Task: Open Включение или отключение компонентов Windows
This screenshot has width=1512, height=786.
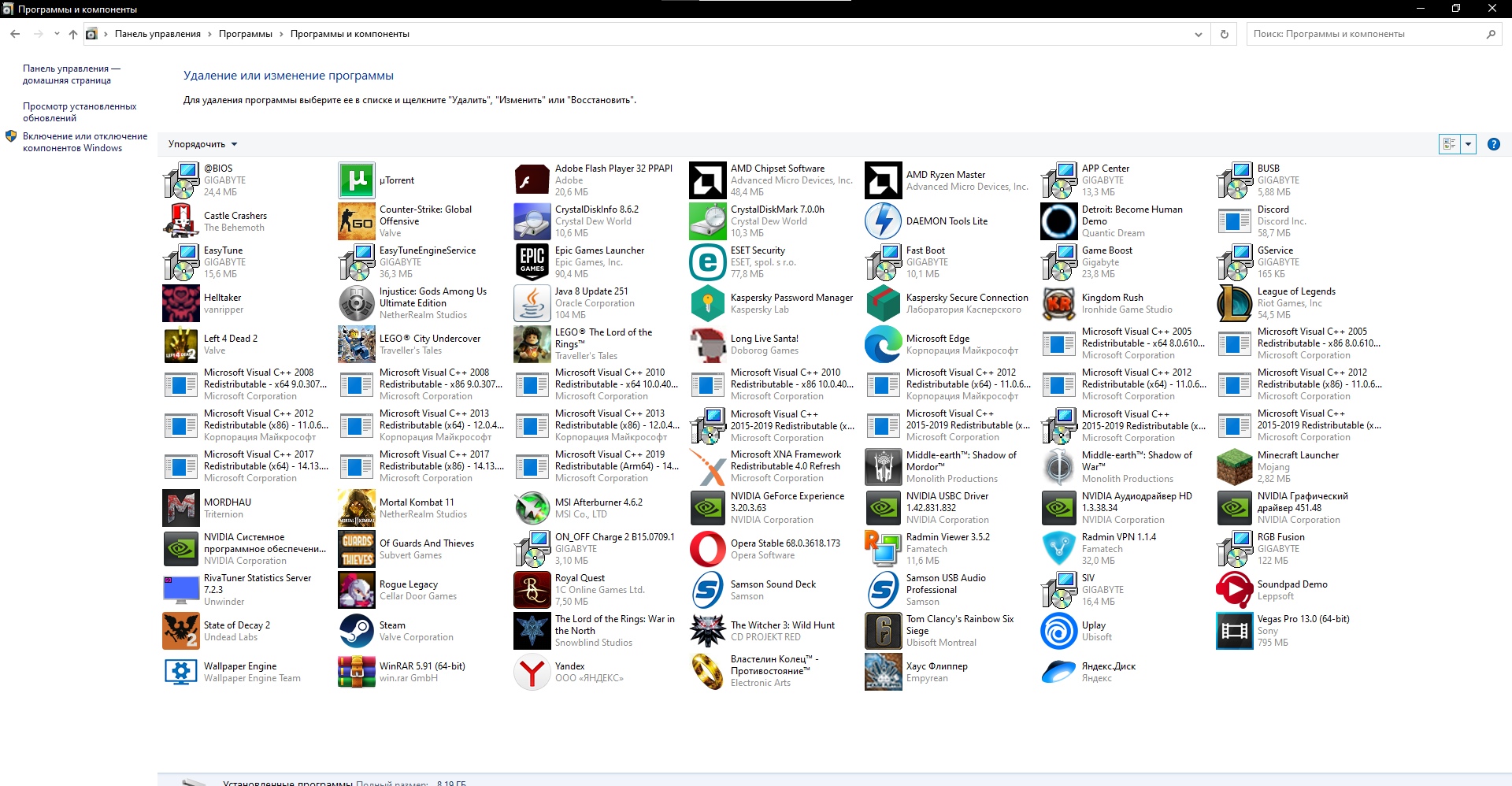Action: [85, 142]
